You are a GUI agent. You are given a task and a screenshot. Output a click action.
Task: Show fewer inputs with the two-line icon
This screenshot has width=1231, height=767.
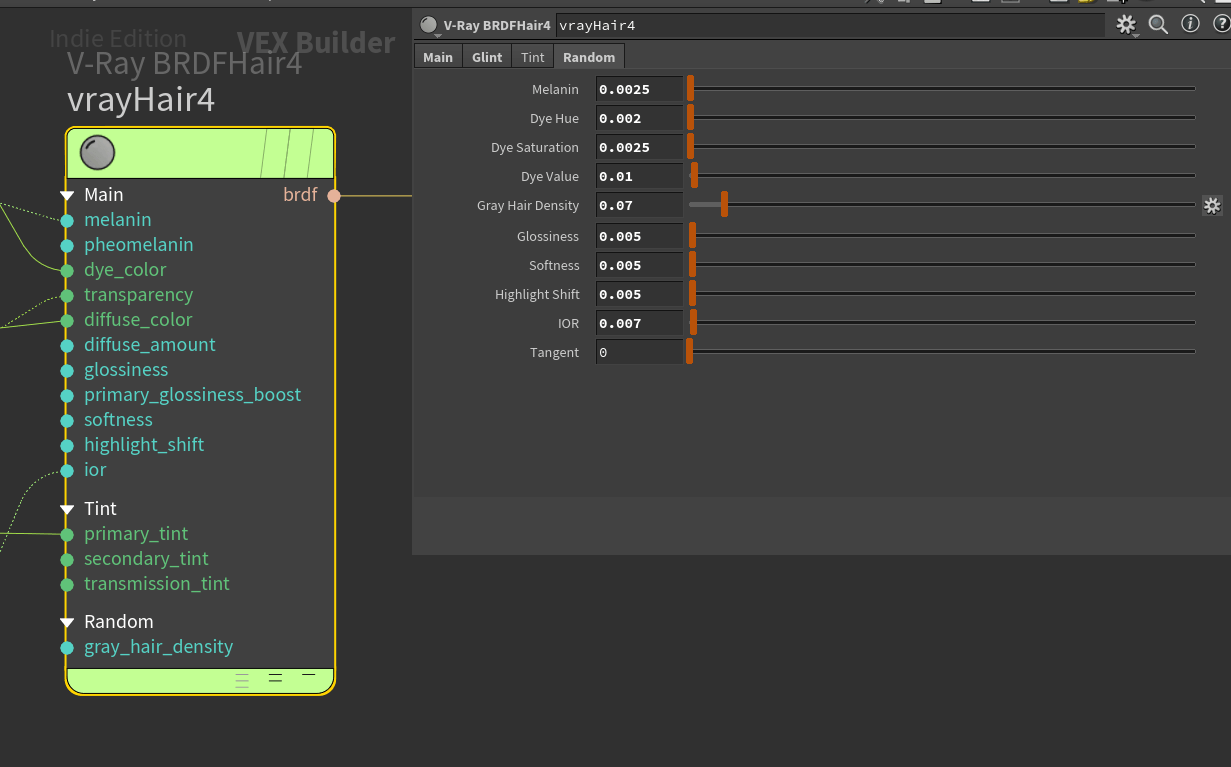(x=275, y=678)
